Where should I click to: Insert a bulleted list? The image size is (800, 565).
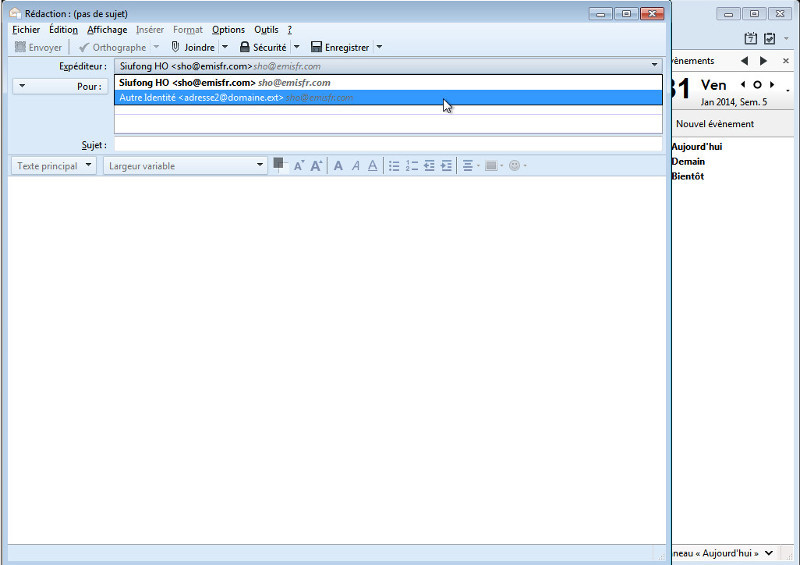(x=394, y=166)
